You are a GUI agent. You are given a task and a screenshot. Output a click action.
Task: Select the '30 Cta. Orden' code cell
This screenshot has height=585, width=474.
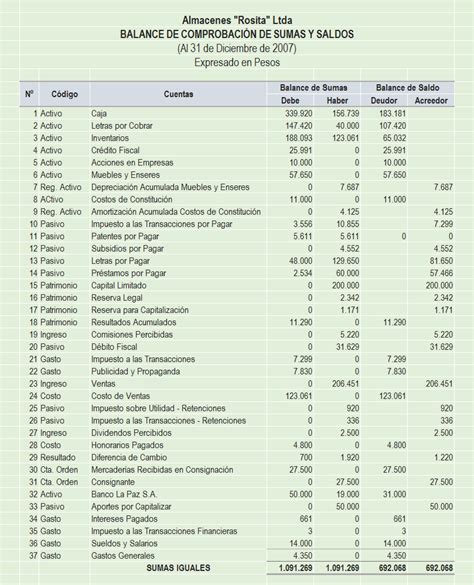54,470
